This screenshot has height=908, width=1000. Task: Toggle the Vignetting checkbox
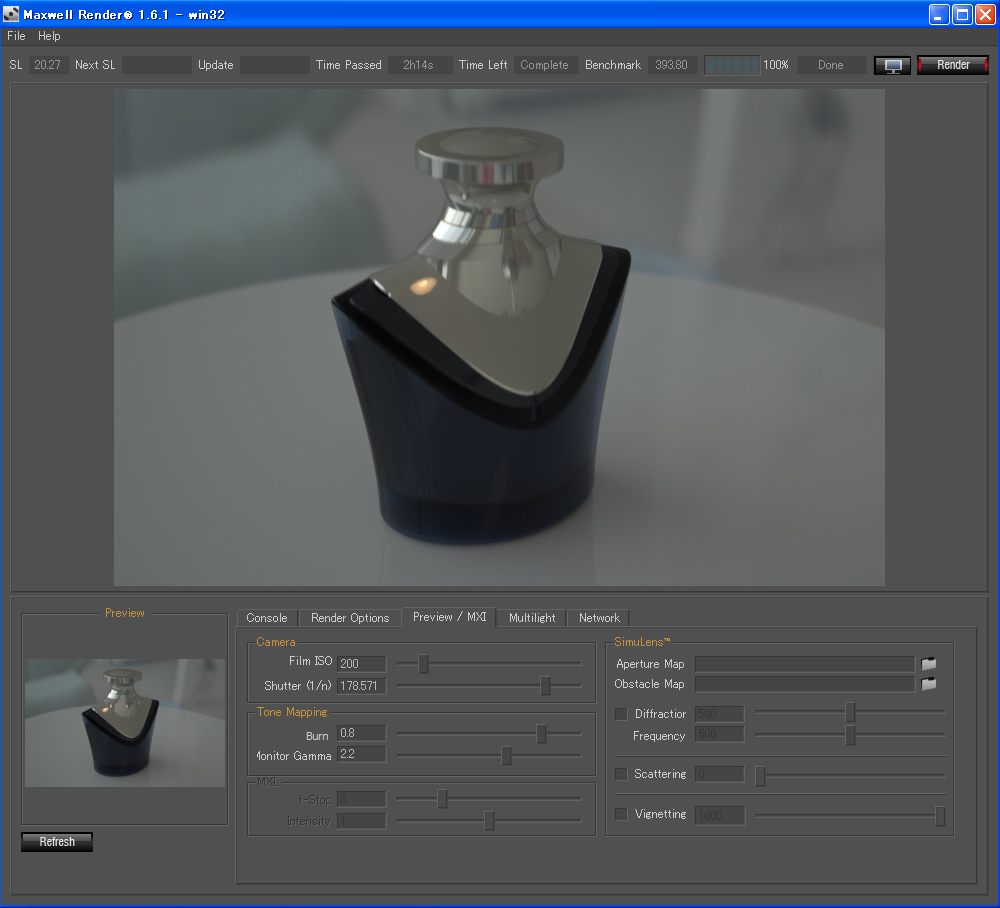(621, 814)
